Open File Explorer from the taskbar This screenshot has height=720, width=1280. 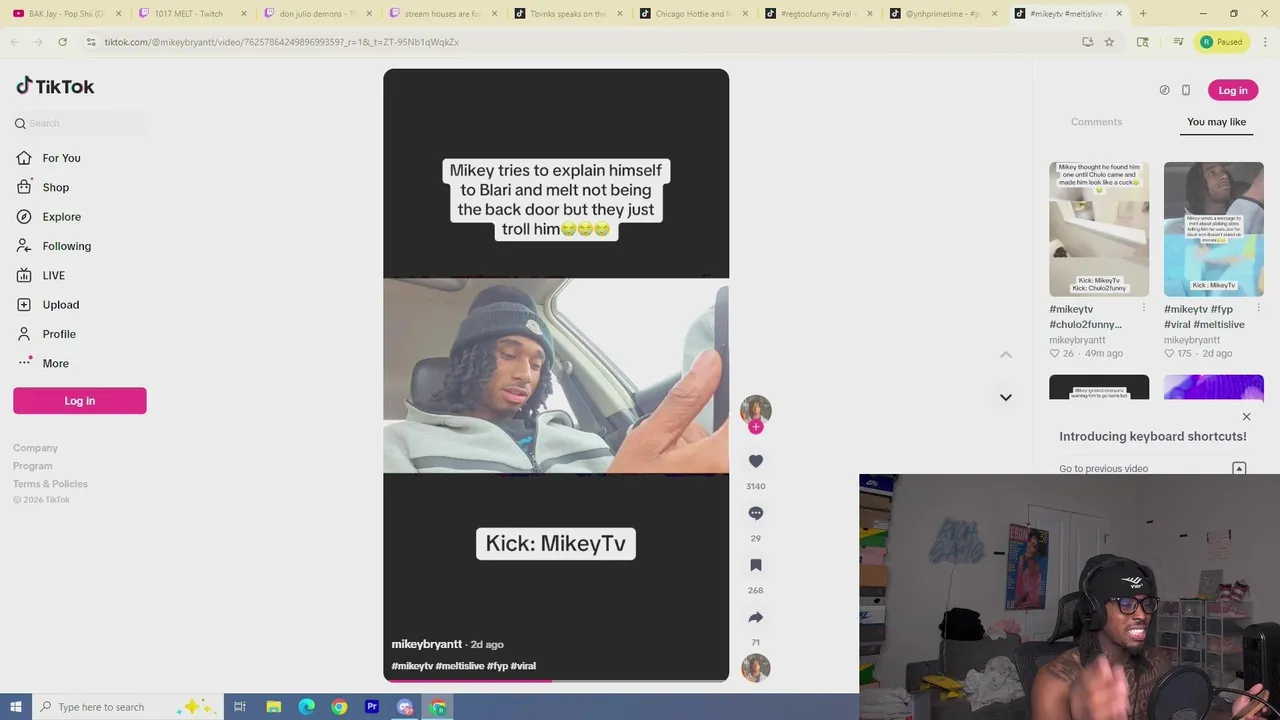coord(273,707)
